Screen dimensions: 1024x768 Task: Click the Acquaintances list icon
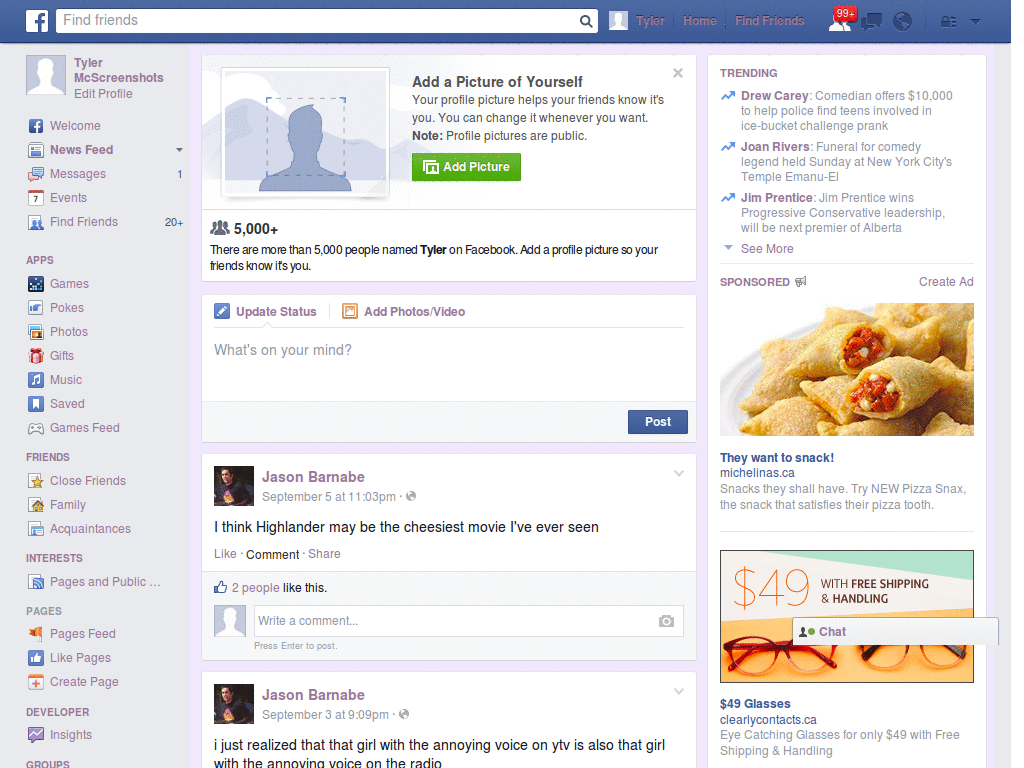(x=36, y=529)
